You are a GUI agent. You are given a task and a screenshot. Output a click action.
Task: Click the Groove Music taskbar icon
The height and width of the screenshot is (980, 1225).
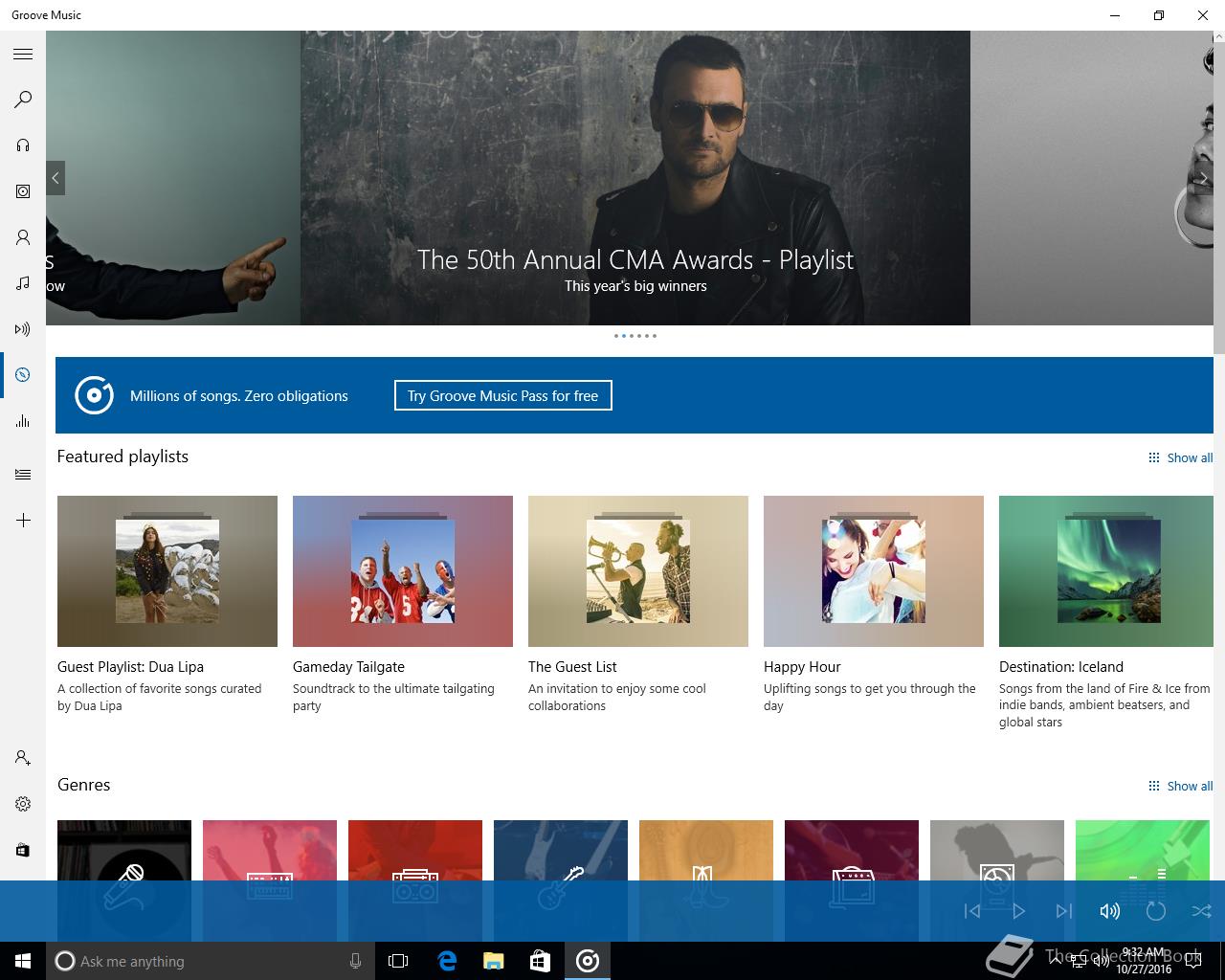tap(588, 961)
